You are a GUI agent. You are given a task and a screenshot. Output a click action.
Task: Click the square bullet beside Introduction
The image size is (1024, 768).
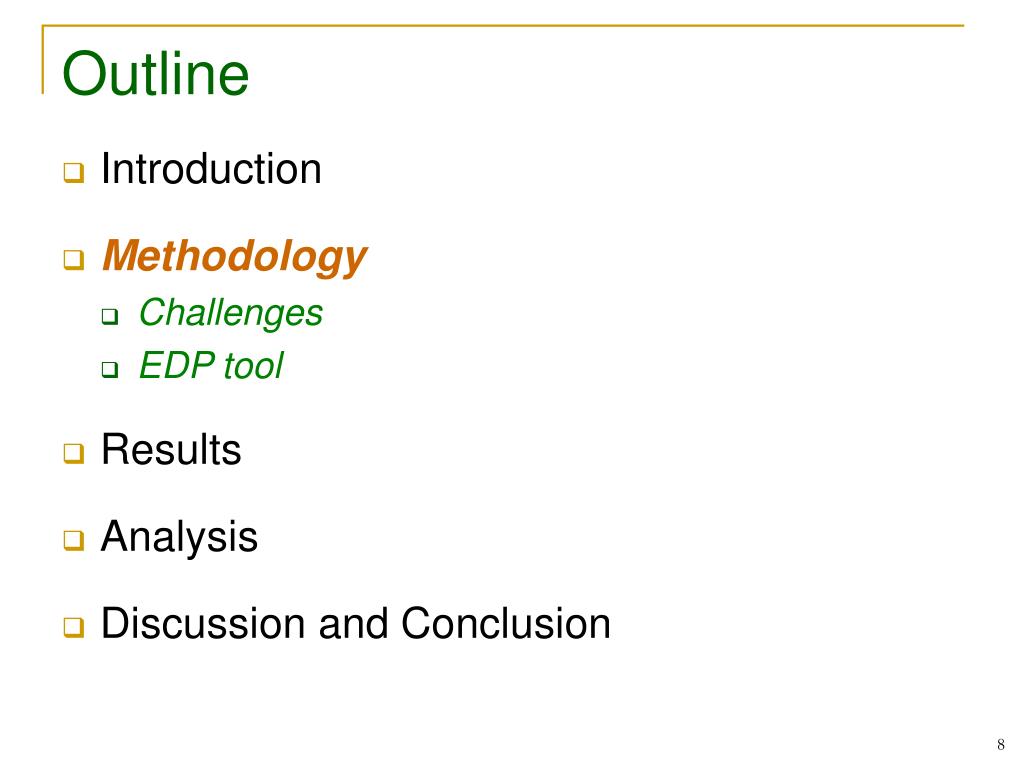pyautogui.click(x=74, y=173)
